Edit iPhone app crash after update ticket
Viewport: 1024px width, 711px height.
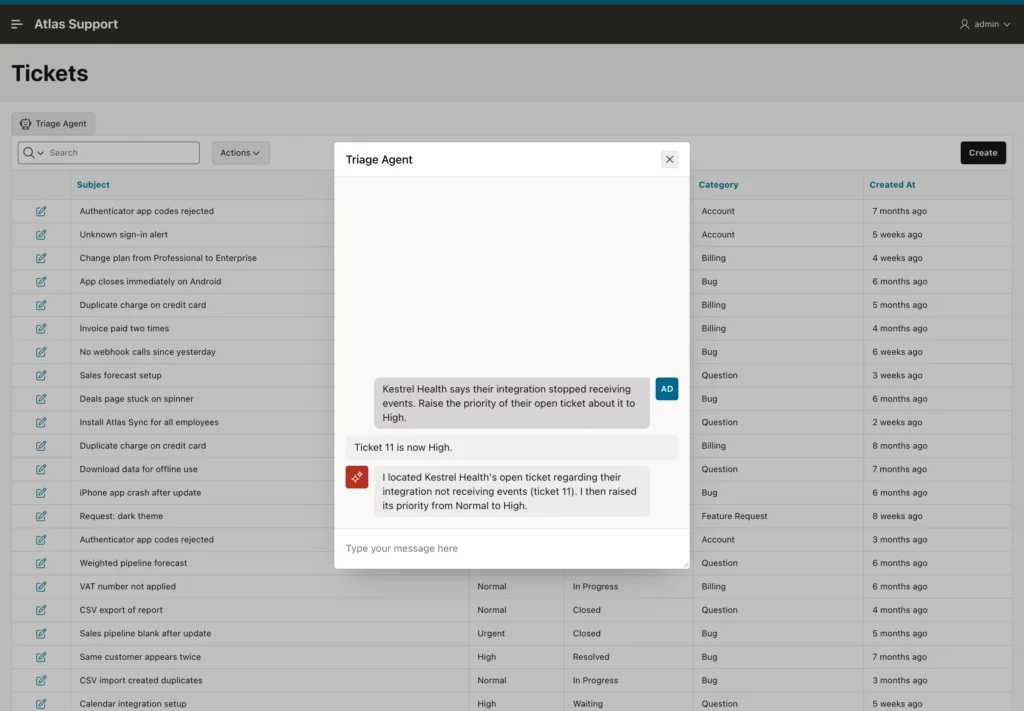(41, 493)
